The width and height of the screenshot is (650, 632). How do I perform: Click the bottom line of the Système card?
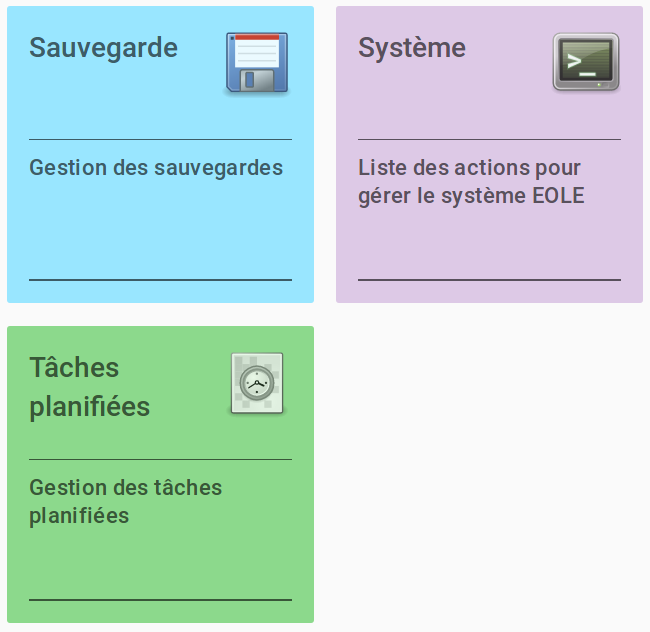[x=489, y=280]
